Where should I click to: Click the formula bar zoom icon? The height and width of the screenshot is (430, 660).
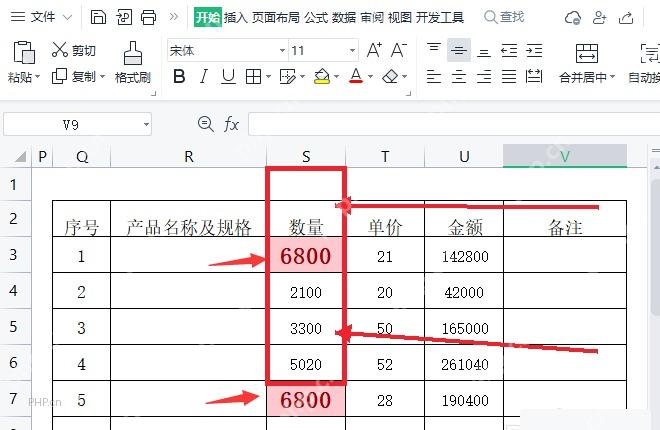click(205, 124)
